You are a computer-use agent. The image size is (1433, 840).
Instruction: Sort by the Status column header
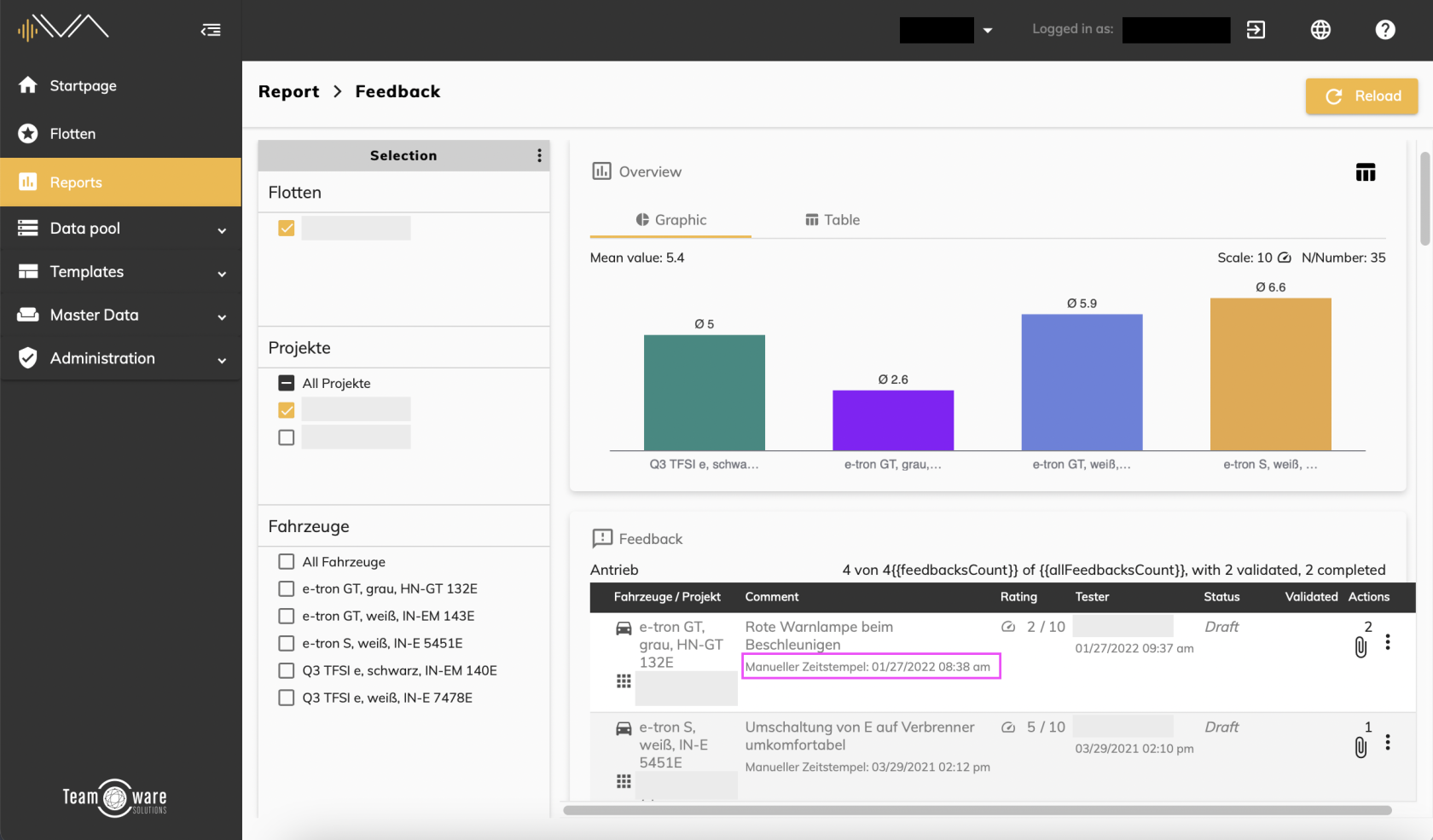[1221, 597]
